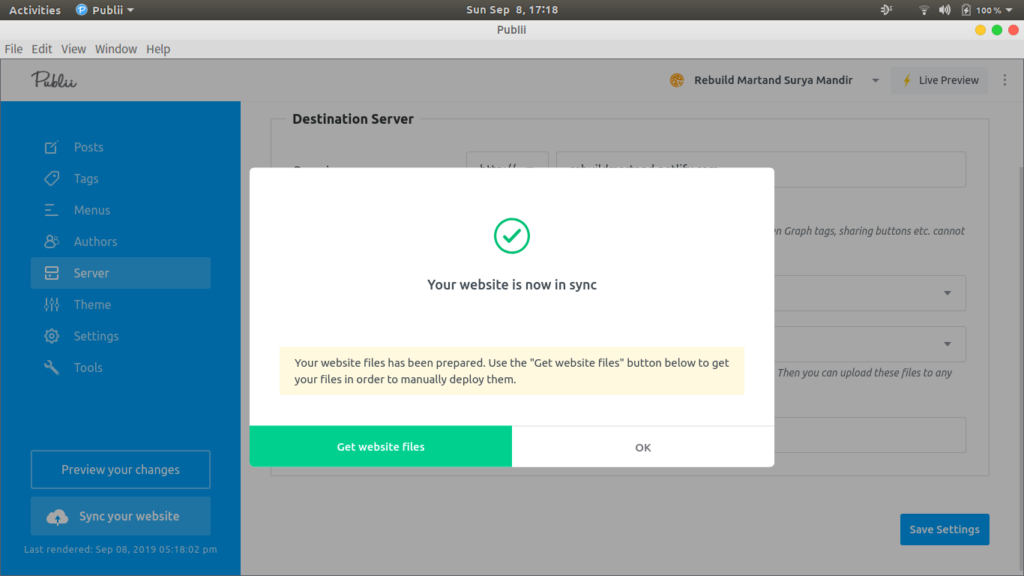Click the domain name input field
Screen dimensions: 1024x576
coord(761,169)
